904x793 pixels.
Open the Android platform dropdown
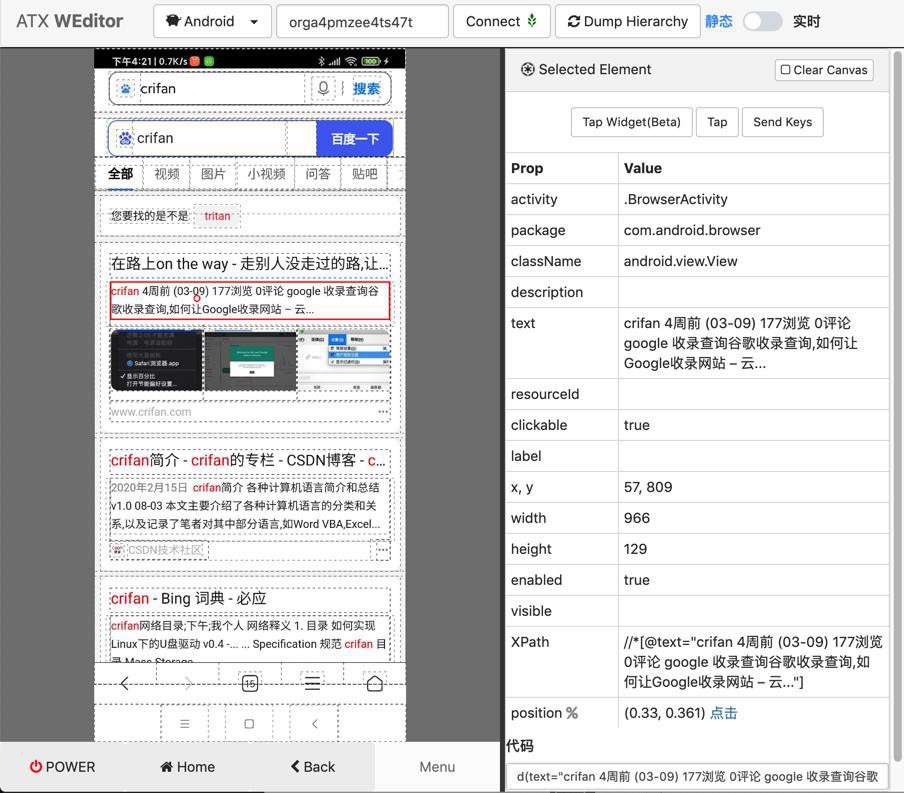pyautogui.click(x=212, y=22)
